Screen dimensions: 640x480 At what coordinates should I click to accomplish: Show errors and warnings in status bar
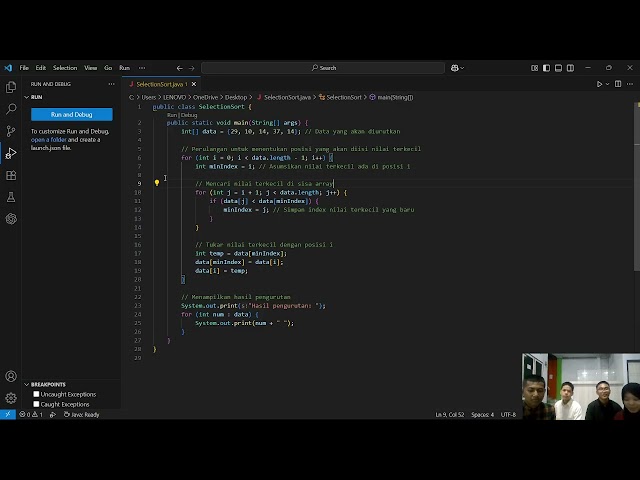pos(31,414)
